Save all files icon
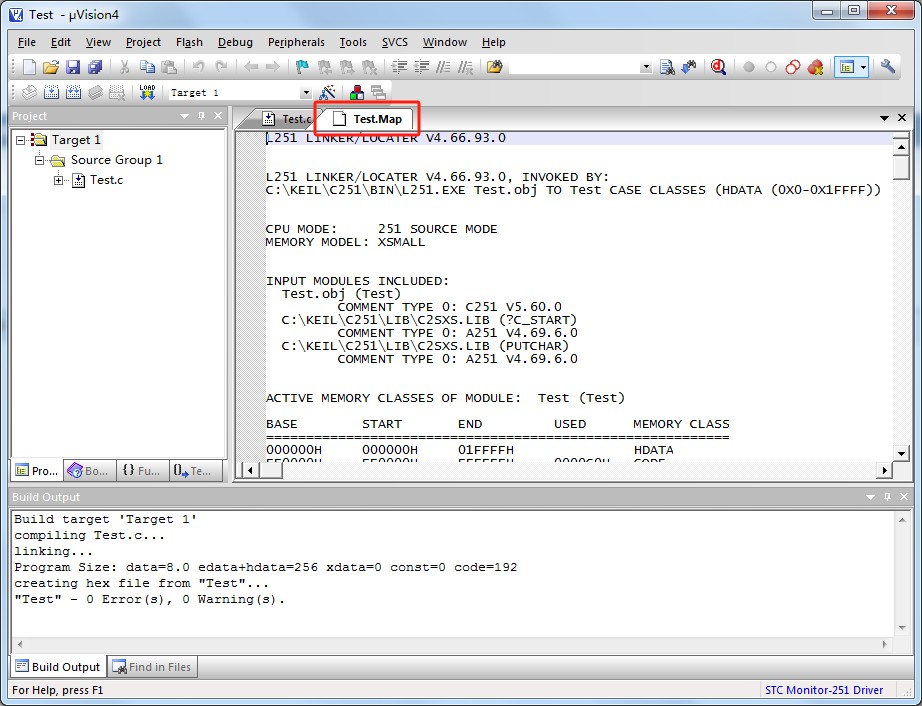This screenshot has height=706, width=922. tap(95, 67)
